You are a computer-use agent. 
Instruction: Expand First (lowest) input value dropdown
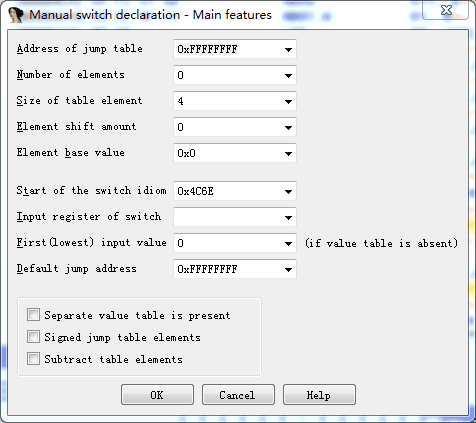click(x=288, y=243)
